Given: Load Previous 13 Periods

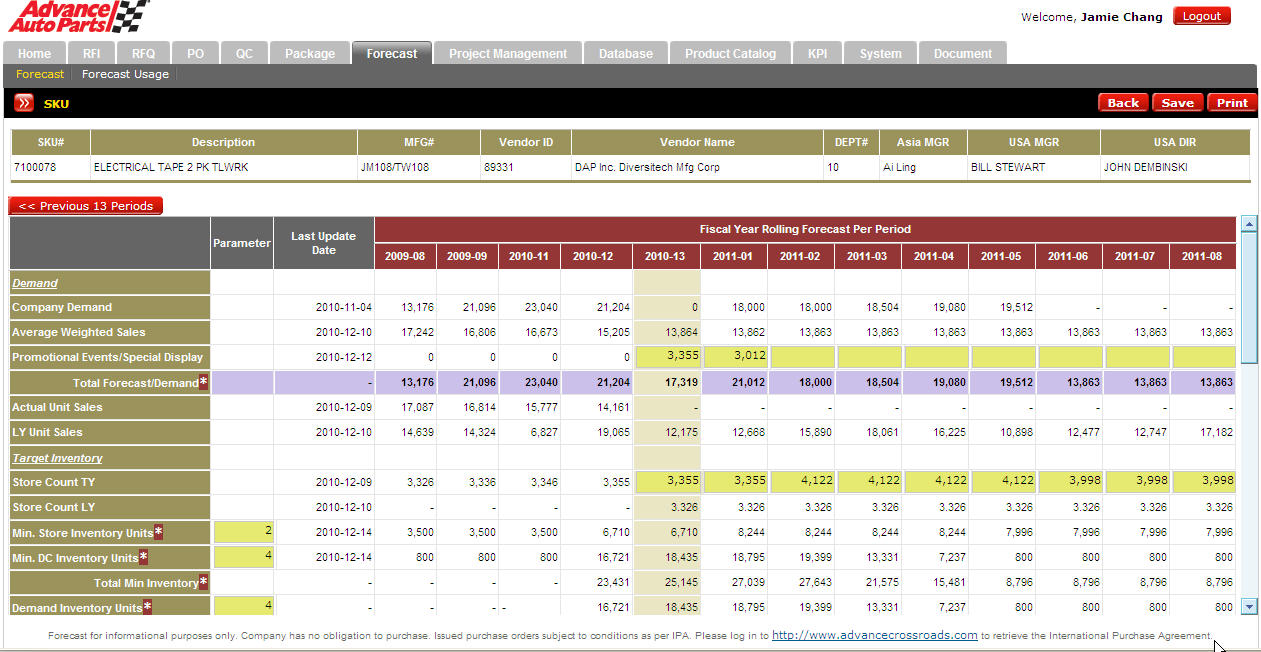Looking at the screenshot, I should [x=86, y=206].
